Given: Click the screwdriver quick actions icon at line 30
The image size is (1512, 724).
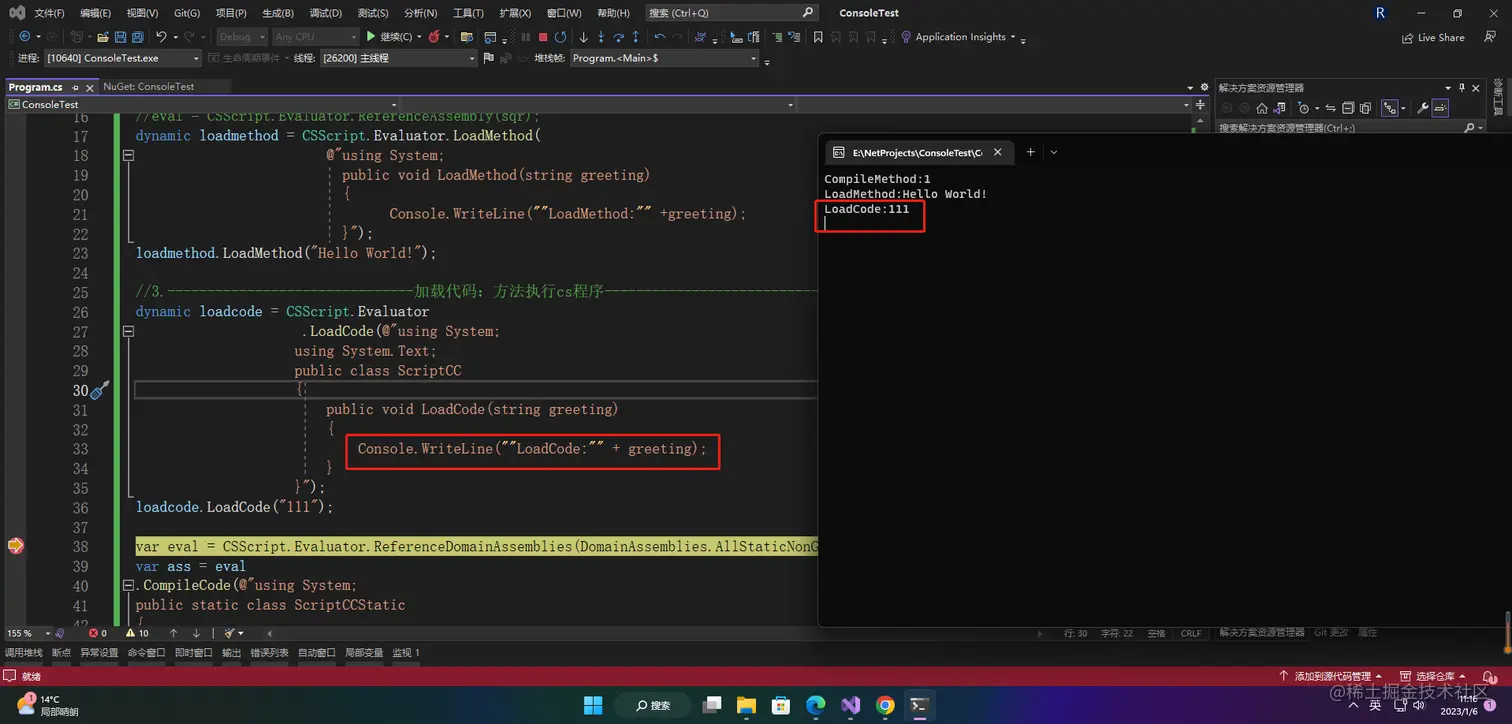Looking at the screenshot, I should point(99,390).
